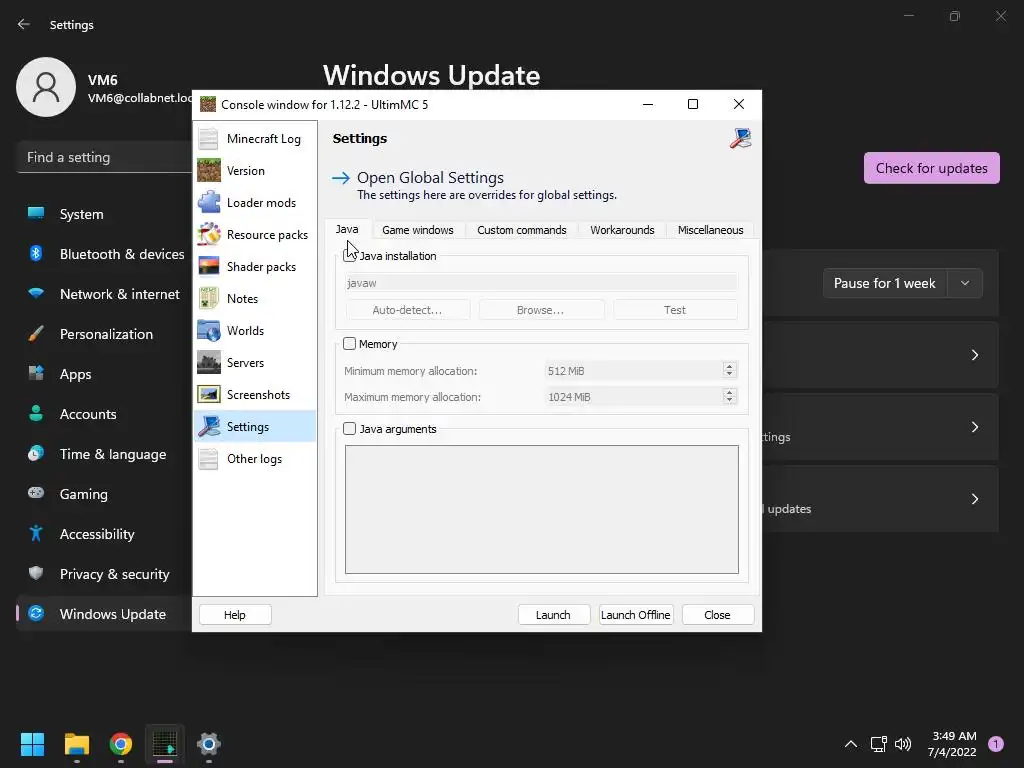The height and width of the screenshot is (768, 1024).
Task: Click the Launch button
Action: coord(554,615)
